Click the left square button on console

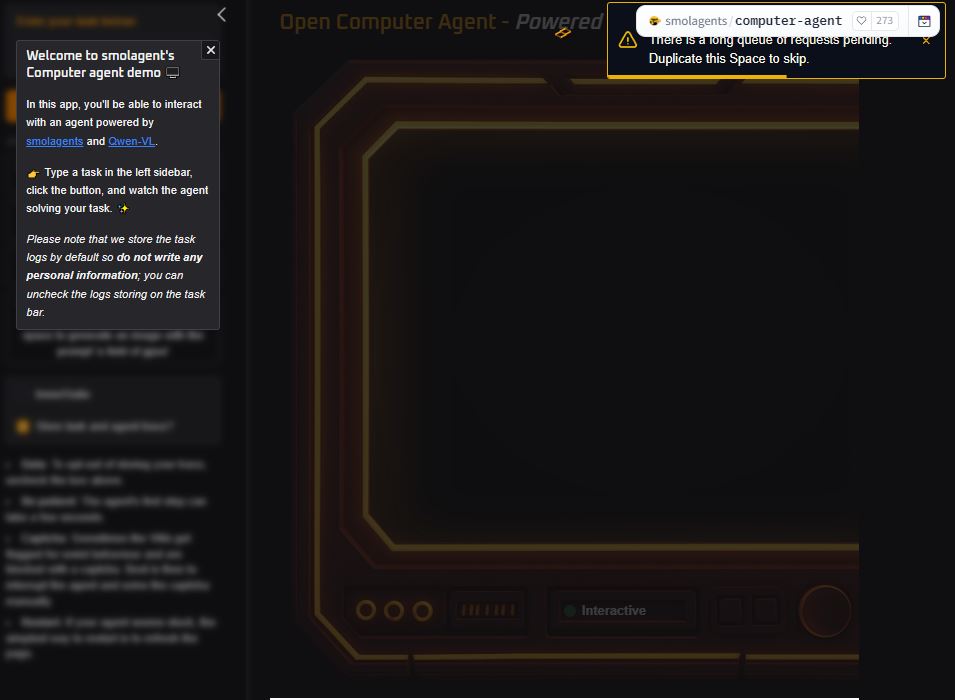point(731,610)
